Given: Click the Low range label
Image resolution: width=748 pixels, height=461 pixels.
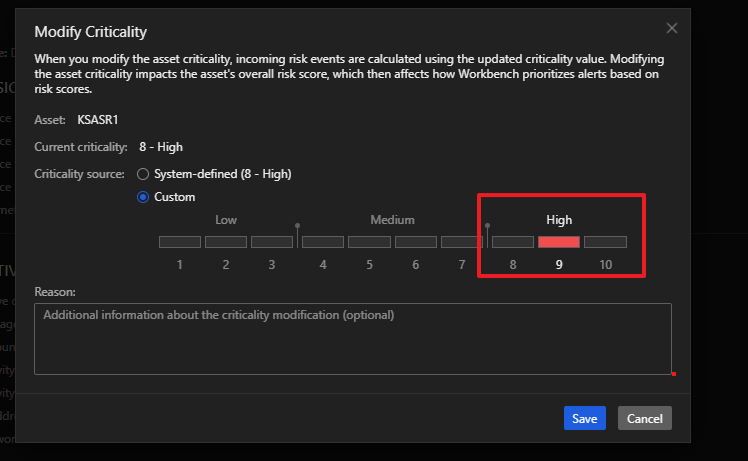Looking at the screenshot, I should coord(226,220).
